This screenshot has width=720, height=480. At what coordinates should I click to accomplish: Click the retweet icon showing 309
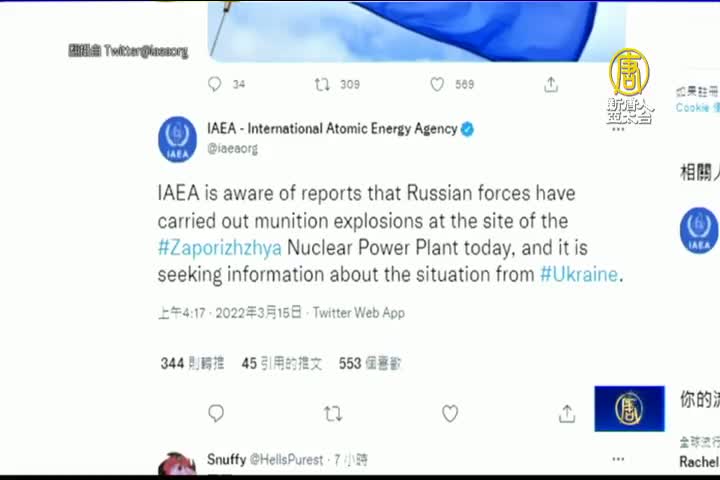(322, 85)
